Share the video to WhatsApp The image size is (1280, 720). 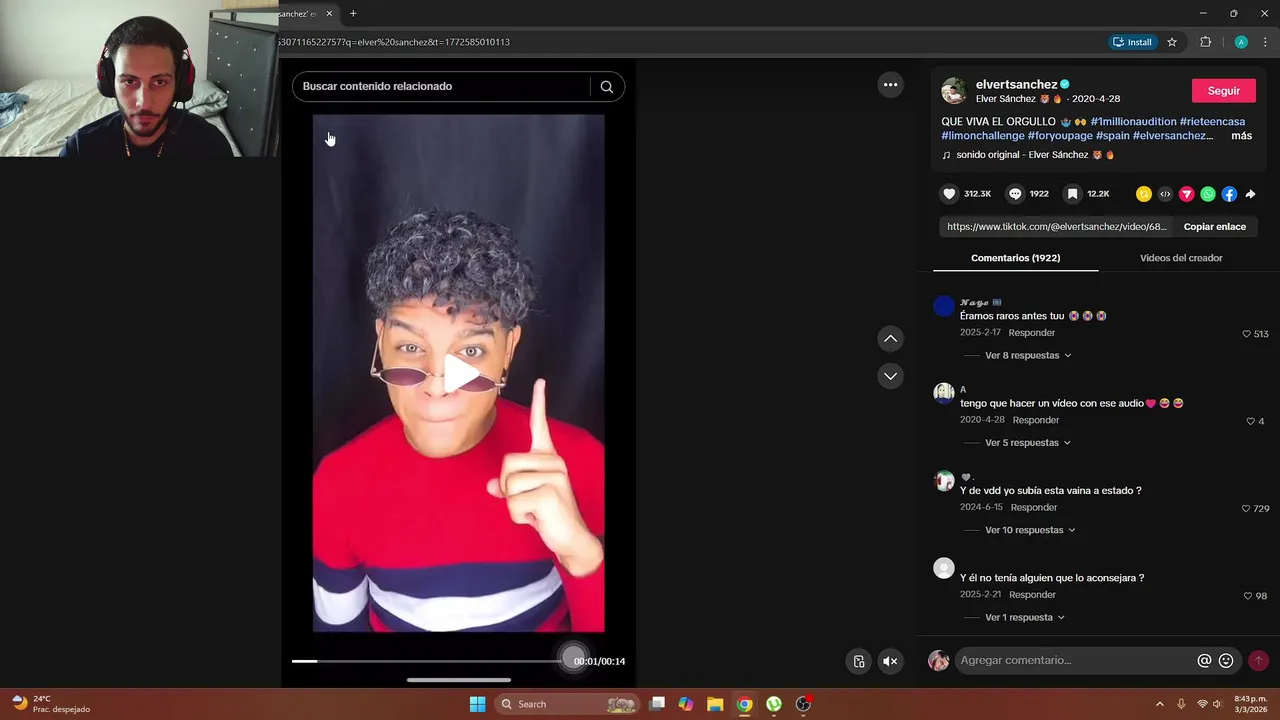coord(1208,194)
